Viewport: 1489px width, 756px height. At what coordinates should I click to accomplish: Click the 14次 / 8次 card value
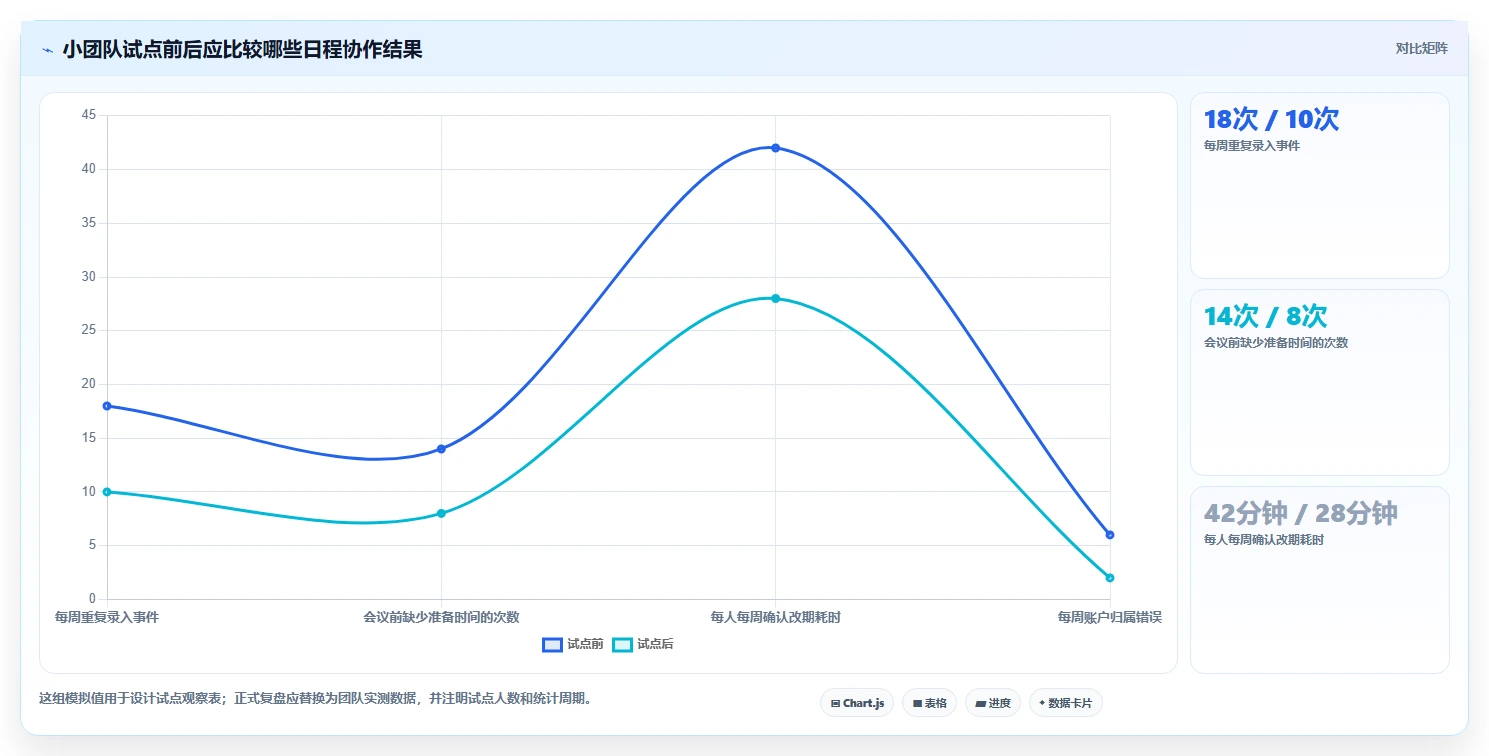(1265, 316)
